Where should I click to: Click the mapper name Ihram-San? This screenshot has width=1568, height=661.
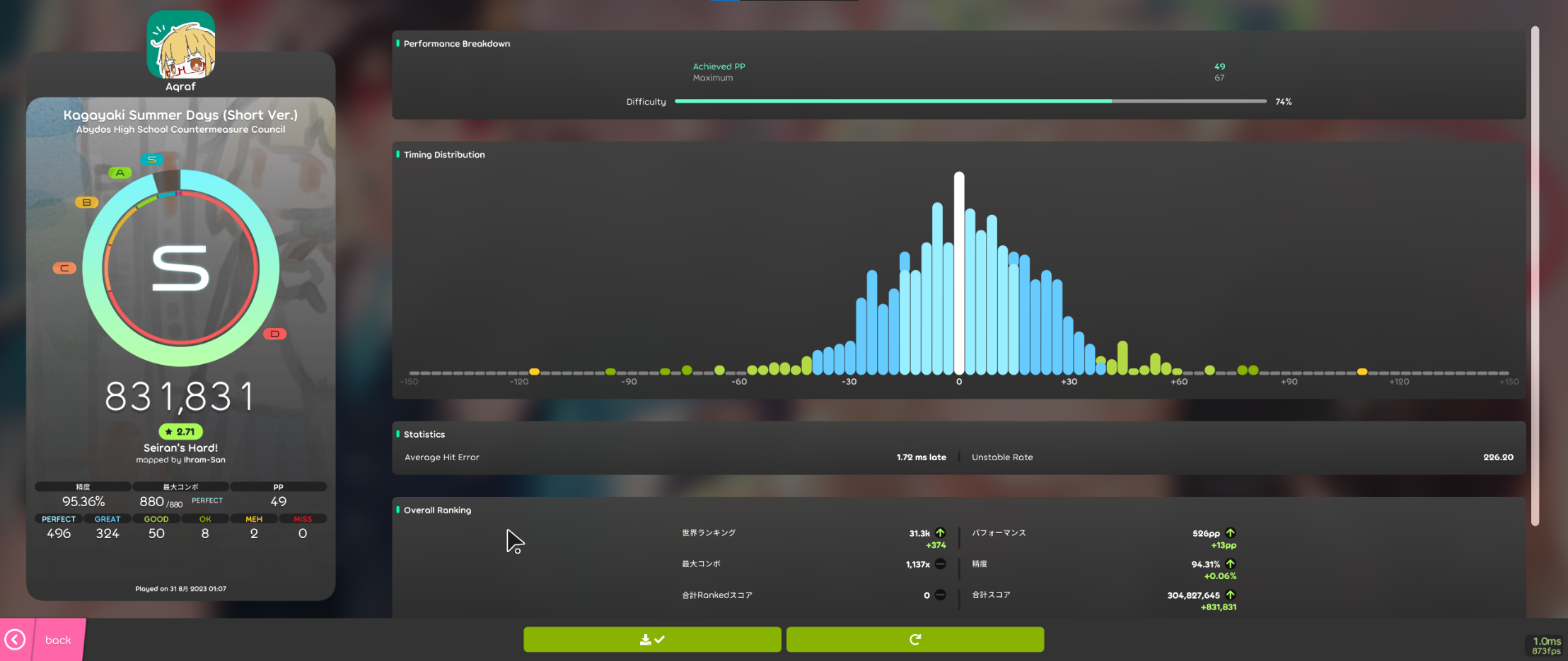(204, 460)
